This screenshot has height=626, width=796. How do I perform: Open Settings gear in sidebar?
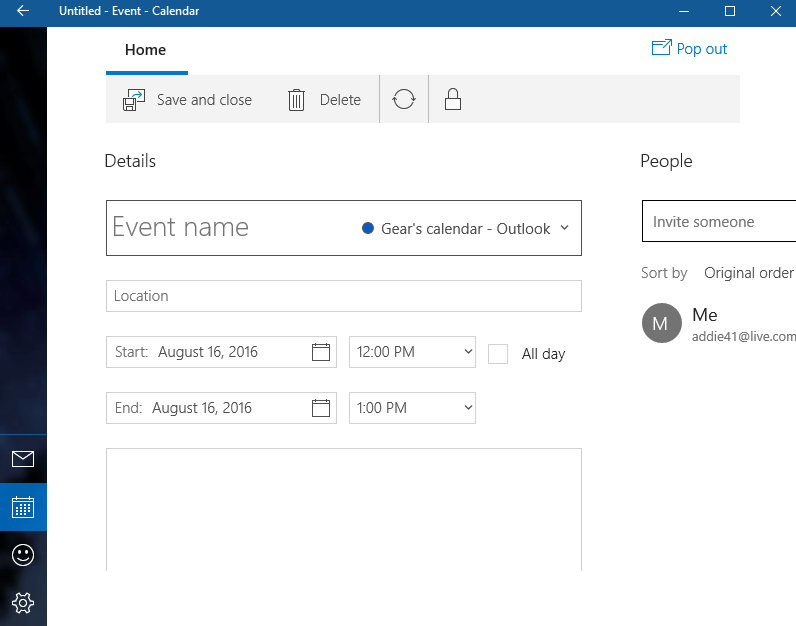(23, 602)
